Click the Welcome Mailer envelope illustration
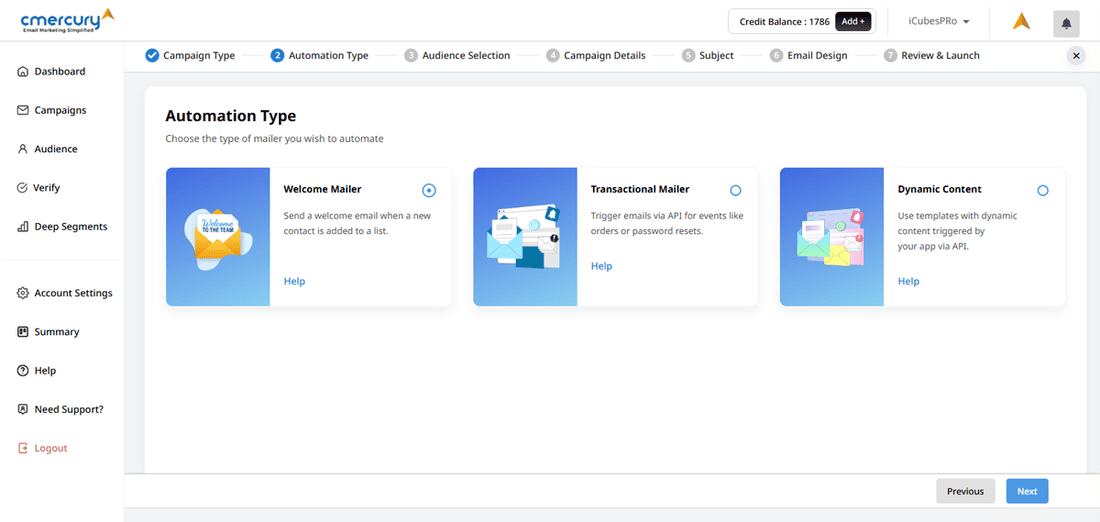This screenshot has width=1100, height=522. tap(218, 236)
